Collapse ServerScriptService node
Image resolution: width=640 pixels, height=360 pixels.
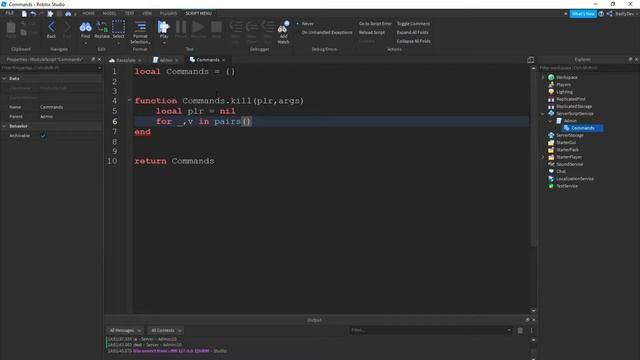pyautogui.click(x=543, y=114)
